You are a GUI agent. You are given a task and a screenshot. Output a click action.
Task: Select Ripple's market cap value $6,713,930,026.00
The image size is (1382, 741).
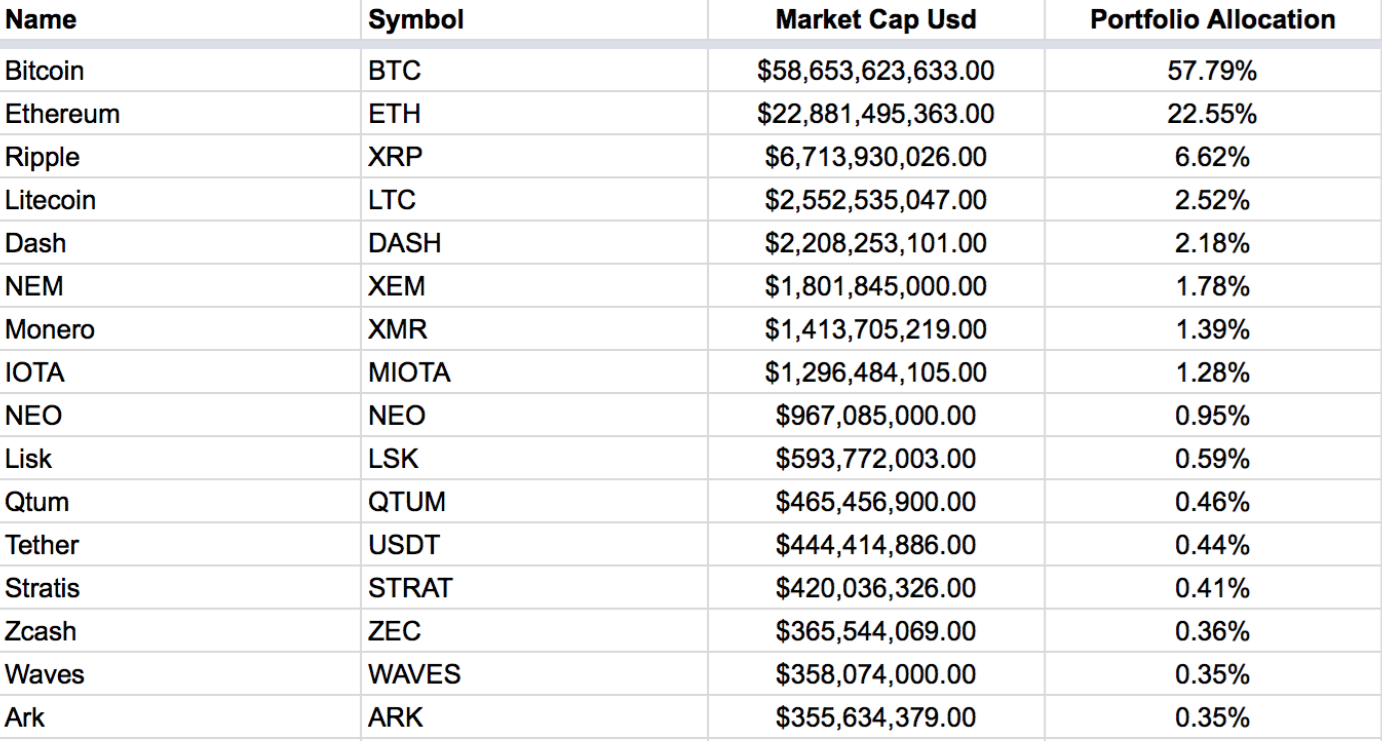pyautogui.click(x=876, y=158)
